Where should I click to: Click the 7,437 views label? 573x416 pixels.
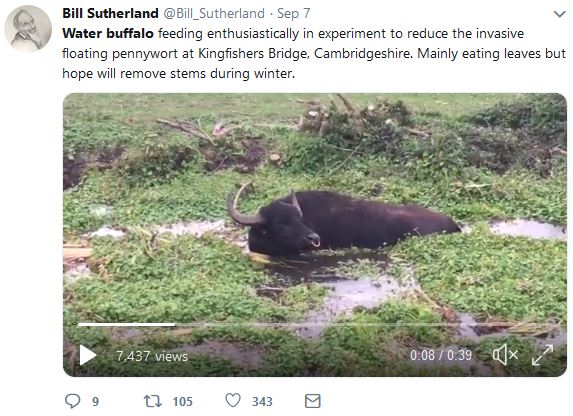click(x=152, y=356)
